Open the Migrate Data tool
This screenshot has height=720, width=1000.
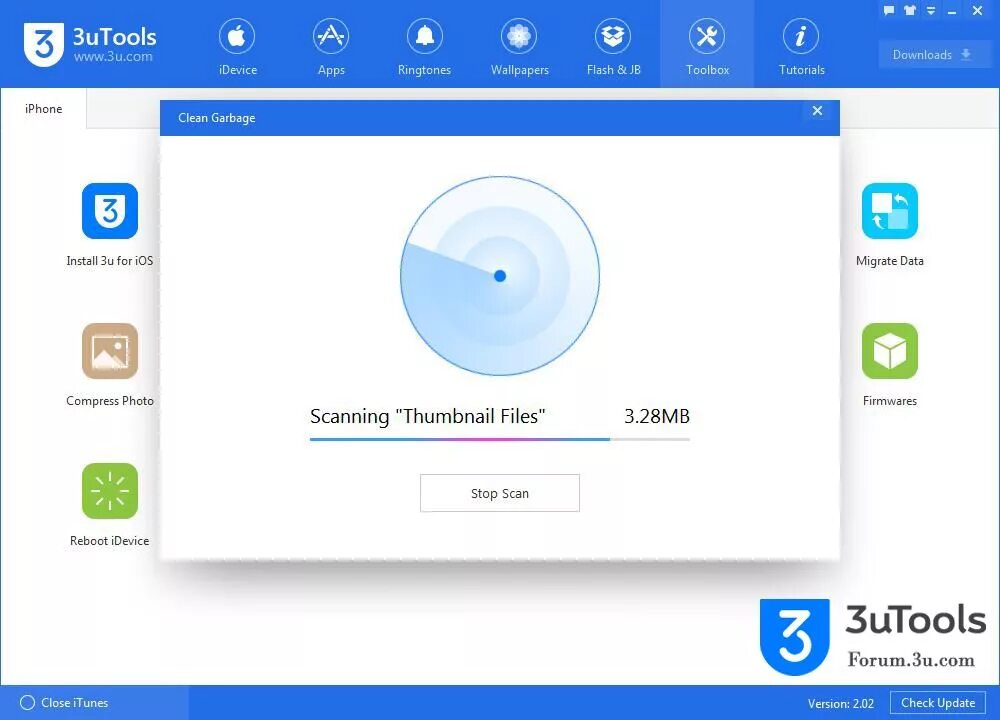(890, 225)
